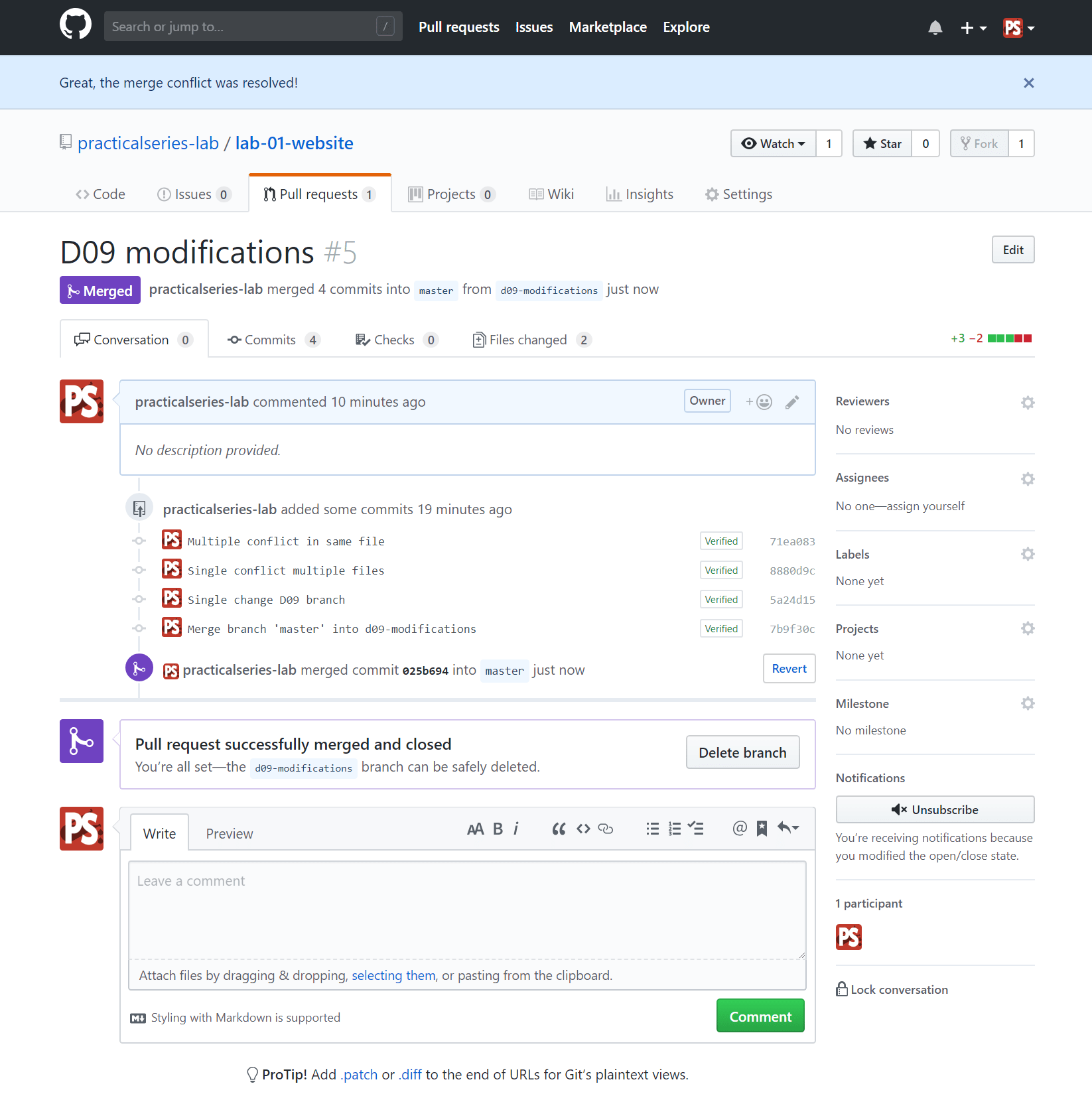Open the Single conflict multiple files commit
The width and height of the screenshot is (1092, 1098).
286,571
